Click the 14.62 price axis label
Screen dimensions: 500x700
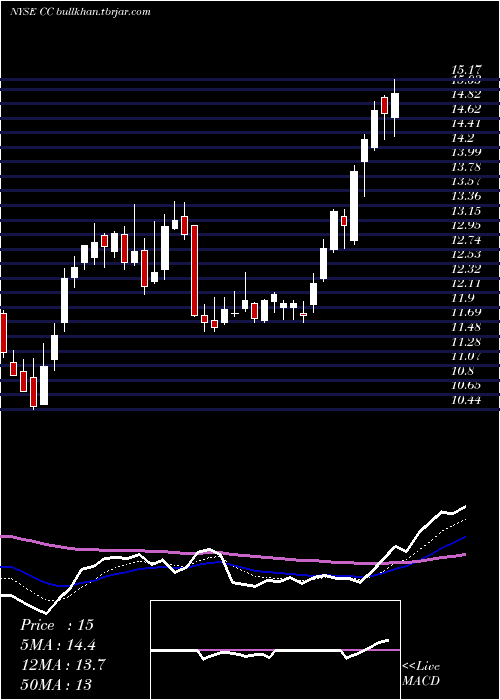tap(466, 109)
